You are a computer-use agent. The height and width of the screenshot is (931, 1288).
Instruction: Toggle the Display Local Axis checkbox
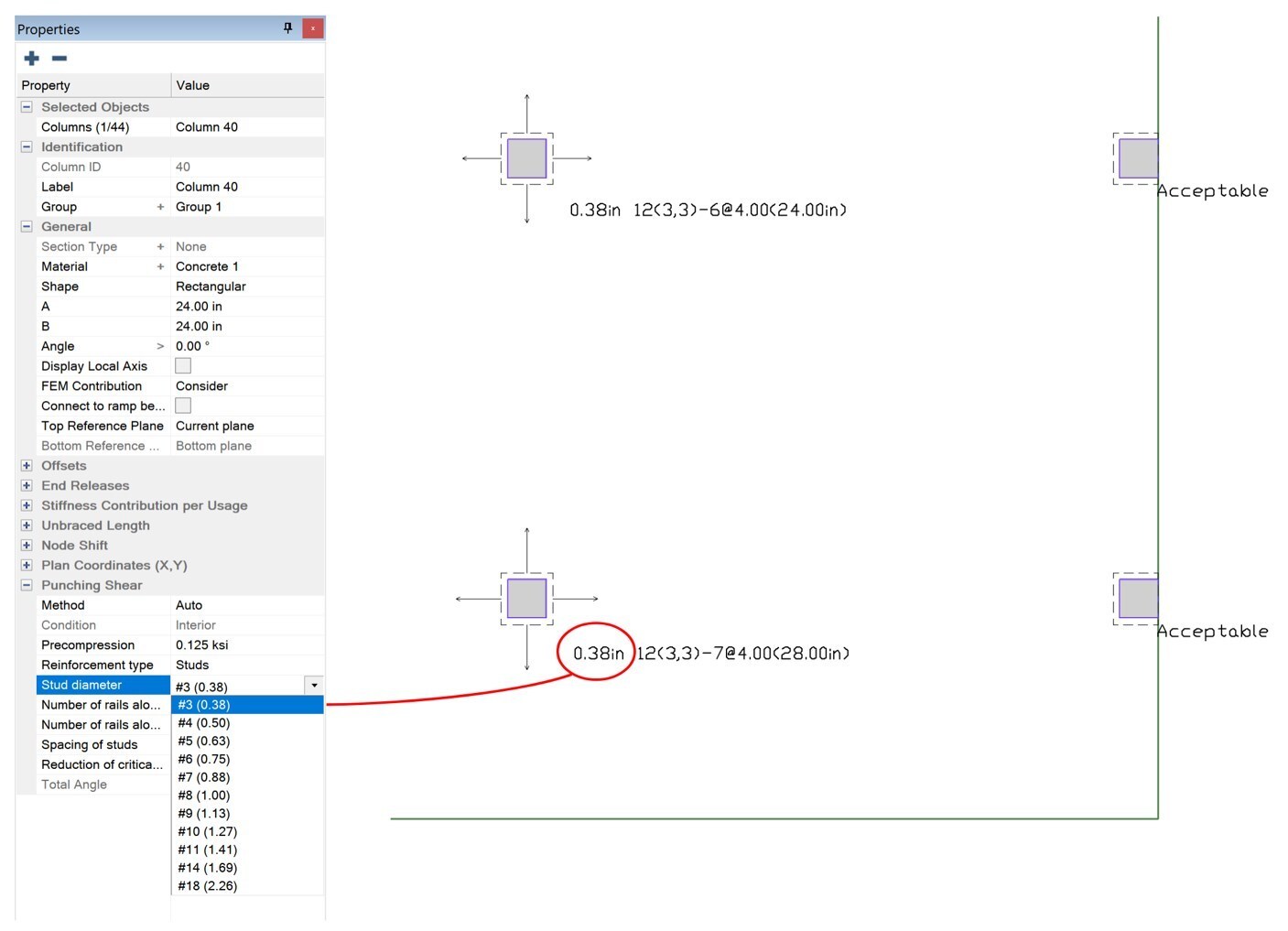pyautogui.click(x=183, y=366)
